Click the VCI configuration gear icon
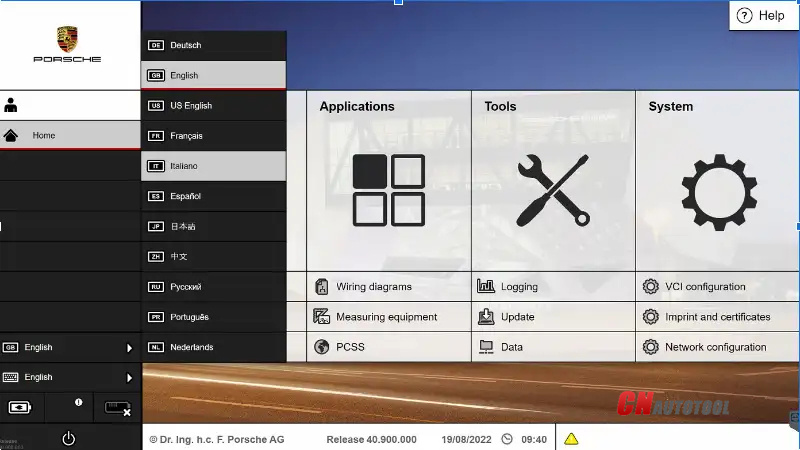Screen dimensions: 800x450 651,286
